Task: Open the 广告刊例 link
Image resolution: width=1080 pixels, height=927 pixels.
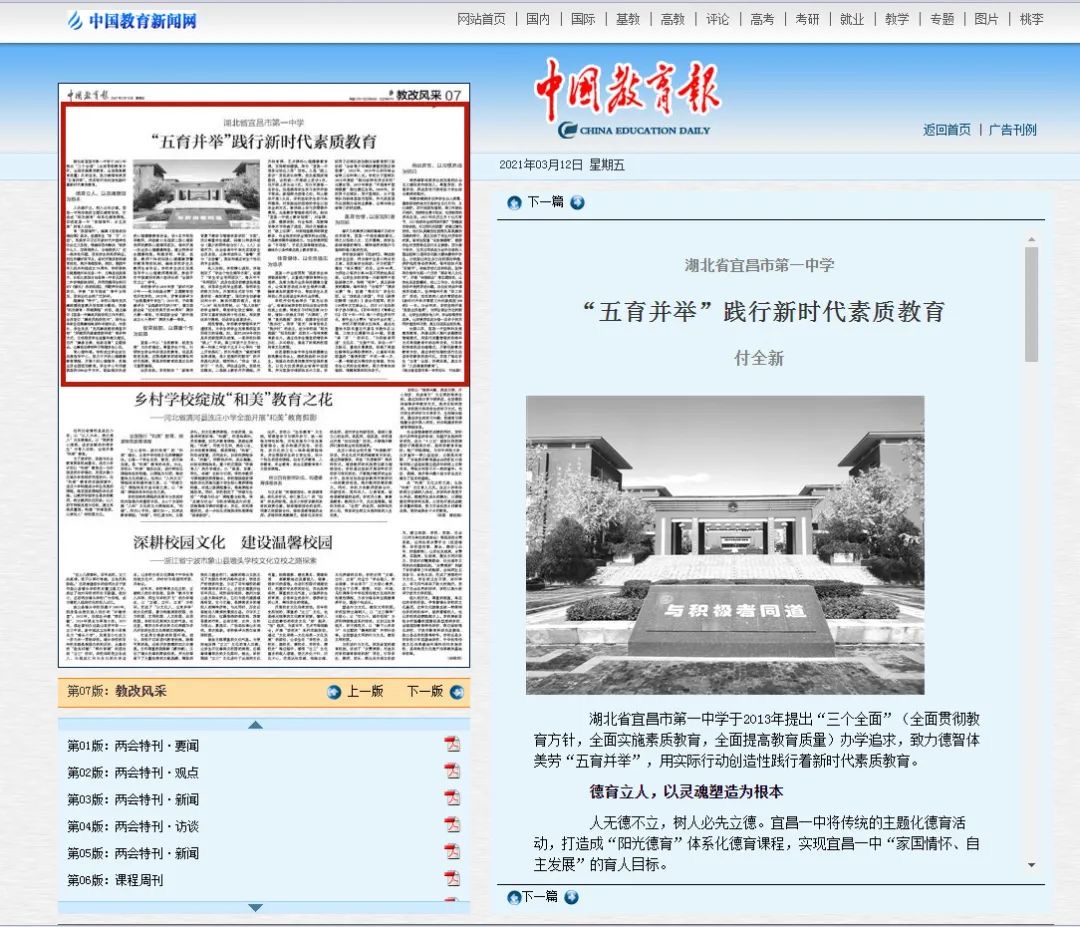Action: click(1012, 129)
